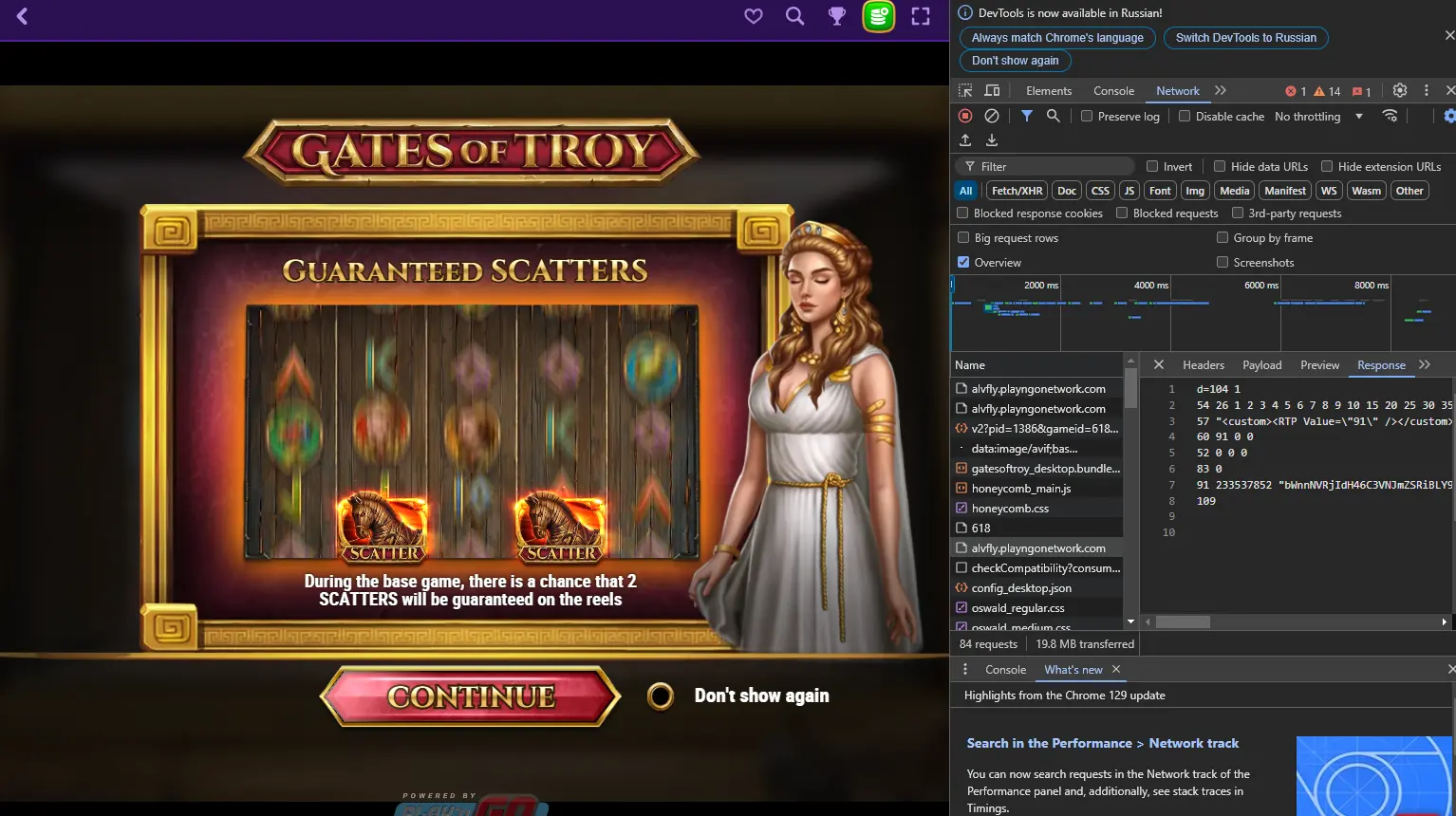Select config_desktop.json request
Viewport: 1456px width, 816px height.
[1037, 587]
